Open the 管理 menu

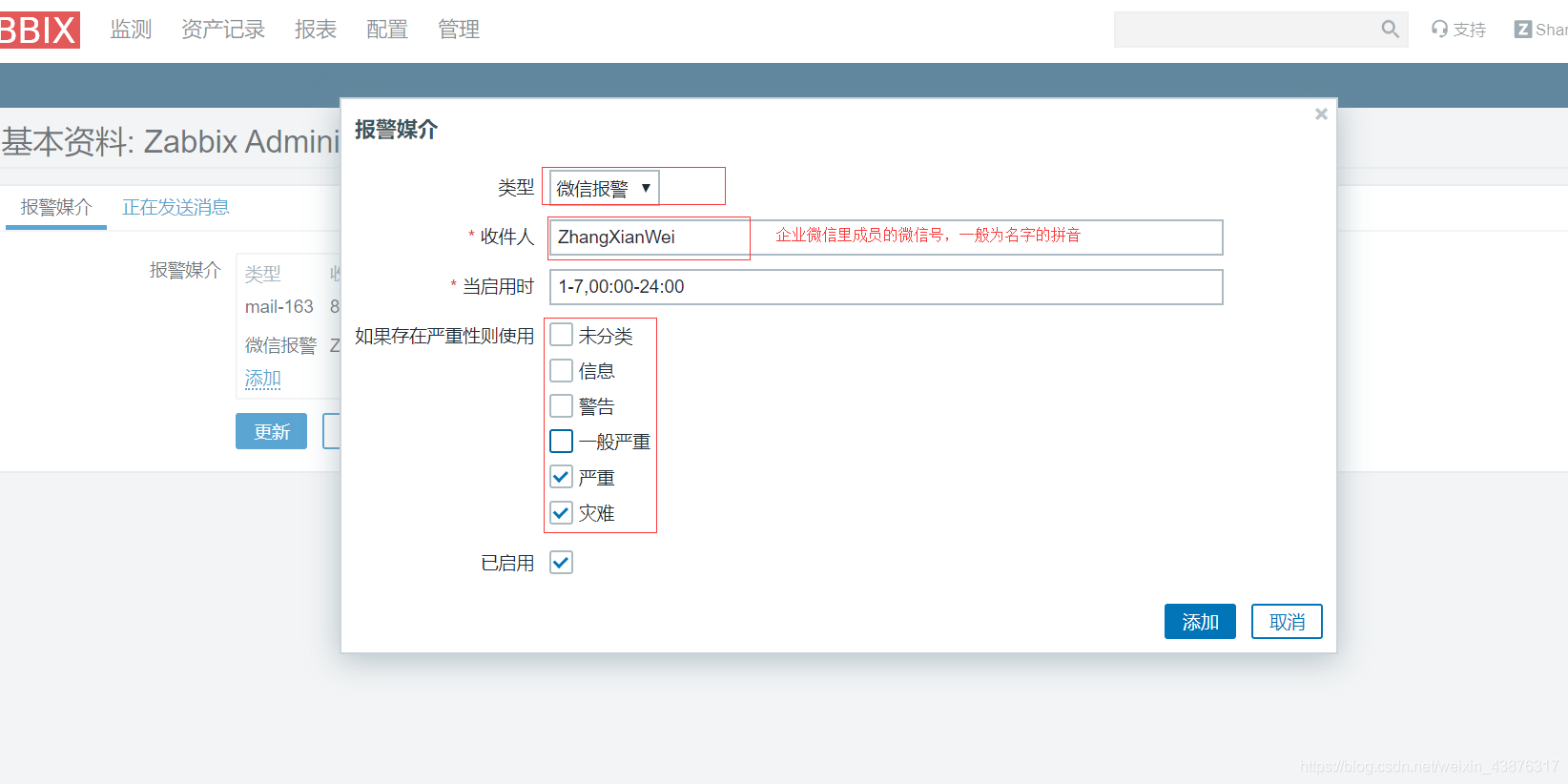459,30
